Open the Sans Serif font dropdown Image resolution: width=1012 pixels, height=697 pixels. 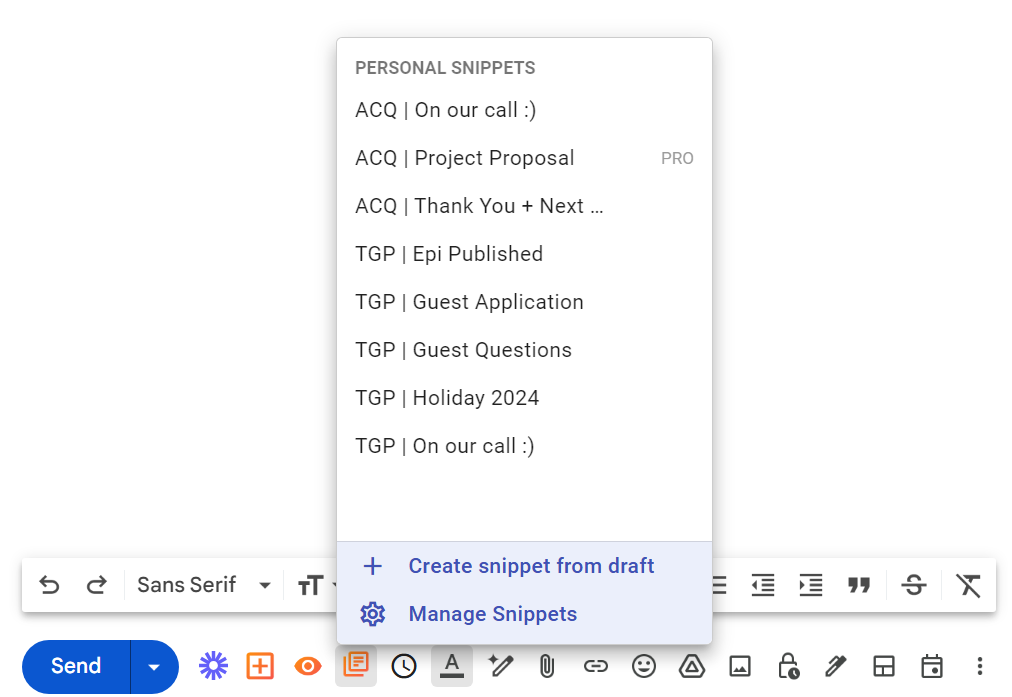tap(203, 585)
